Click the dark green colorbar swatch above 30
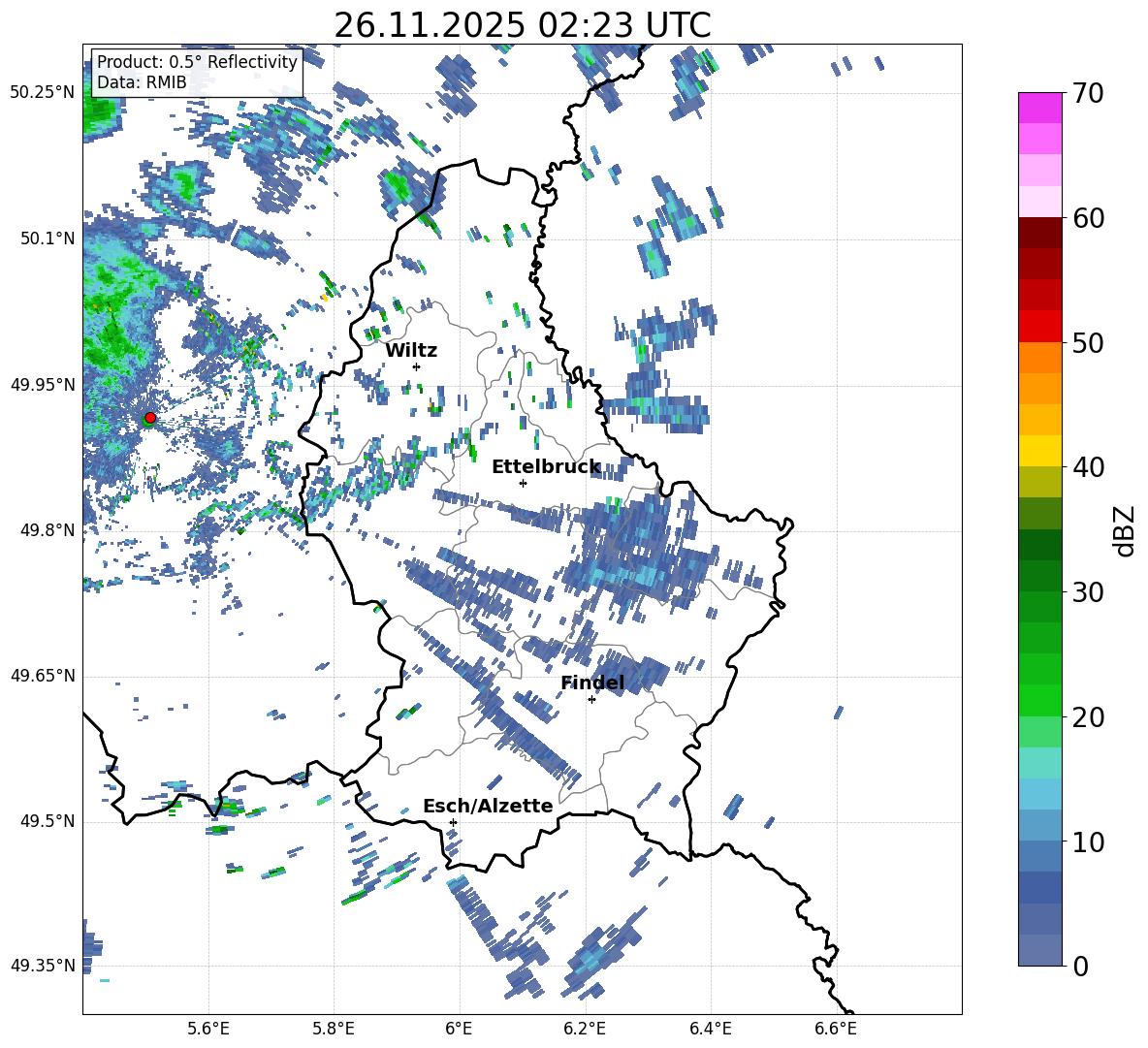 tap(1039, 545)
